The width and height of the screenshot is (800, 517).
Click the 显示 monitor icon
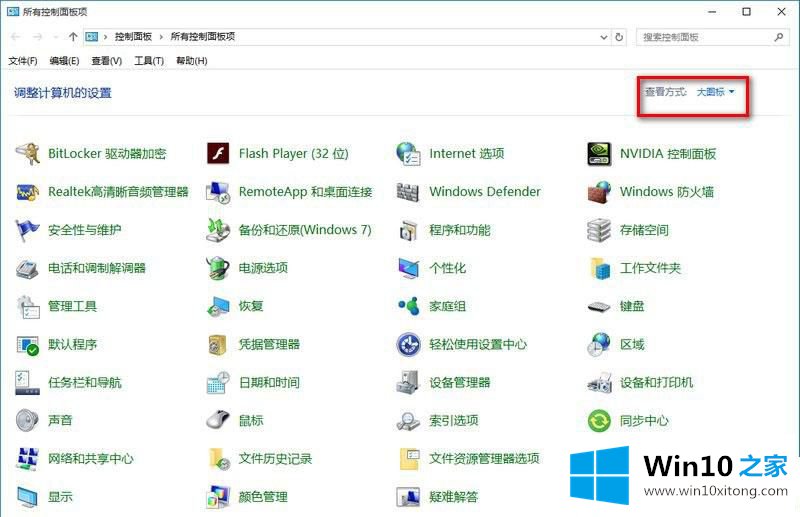28,497
